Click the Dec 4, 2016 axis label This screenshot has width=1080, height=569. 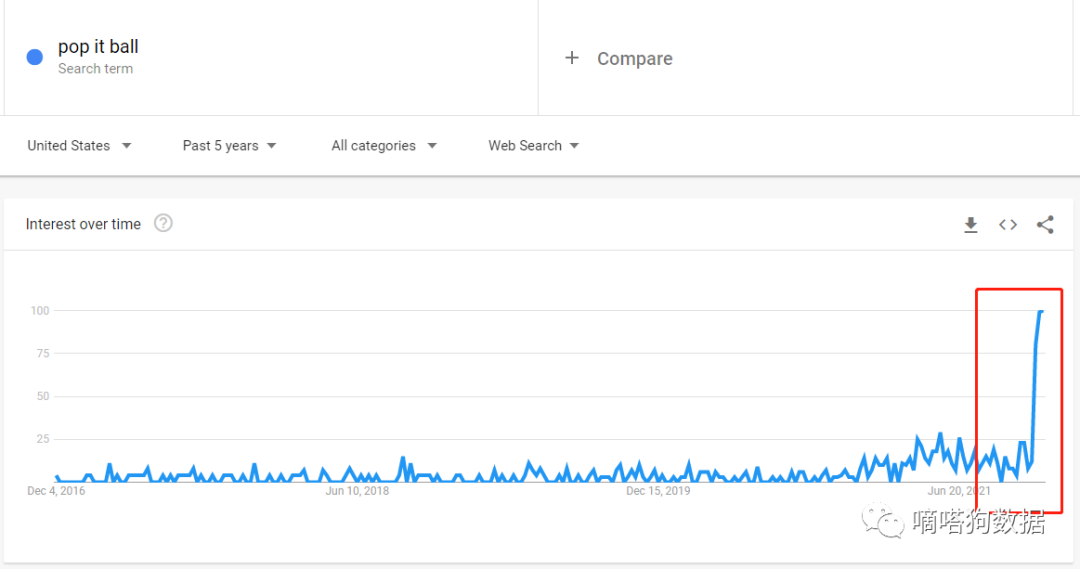click(56, 491)
